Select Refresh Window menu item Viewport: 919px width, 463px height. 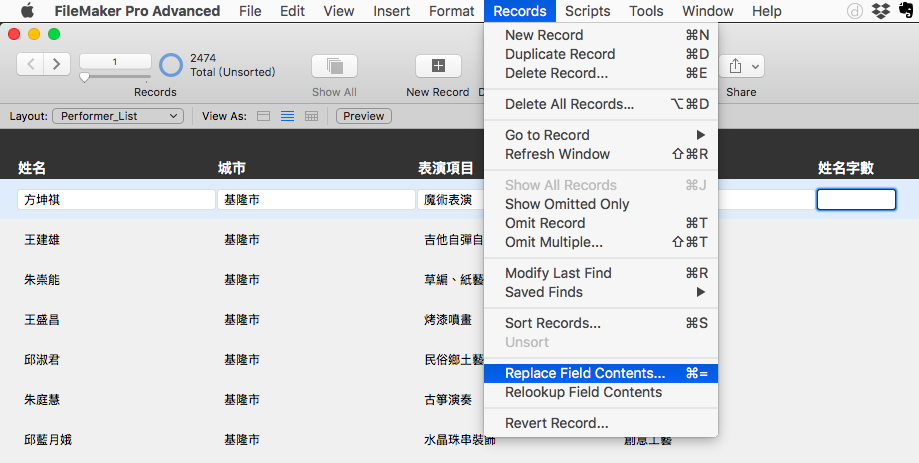(x=601, y=154)
